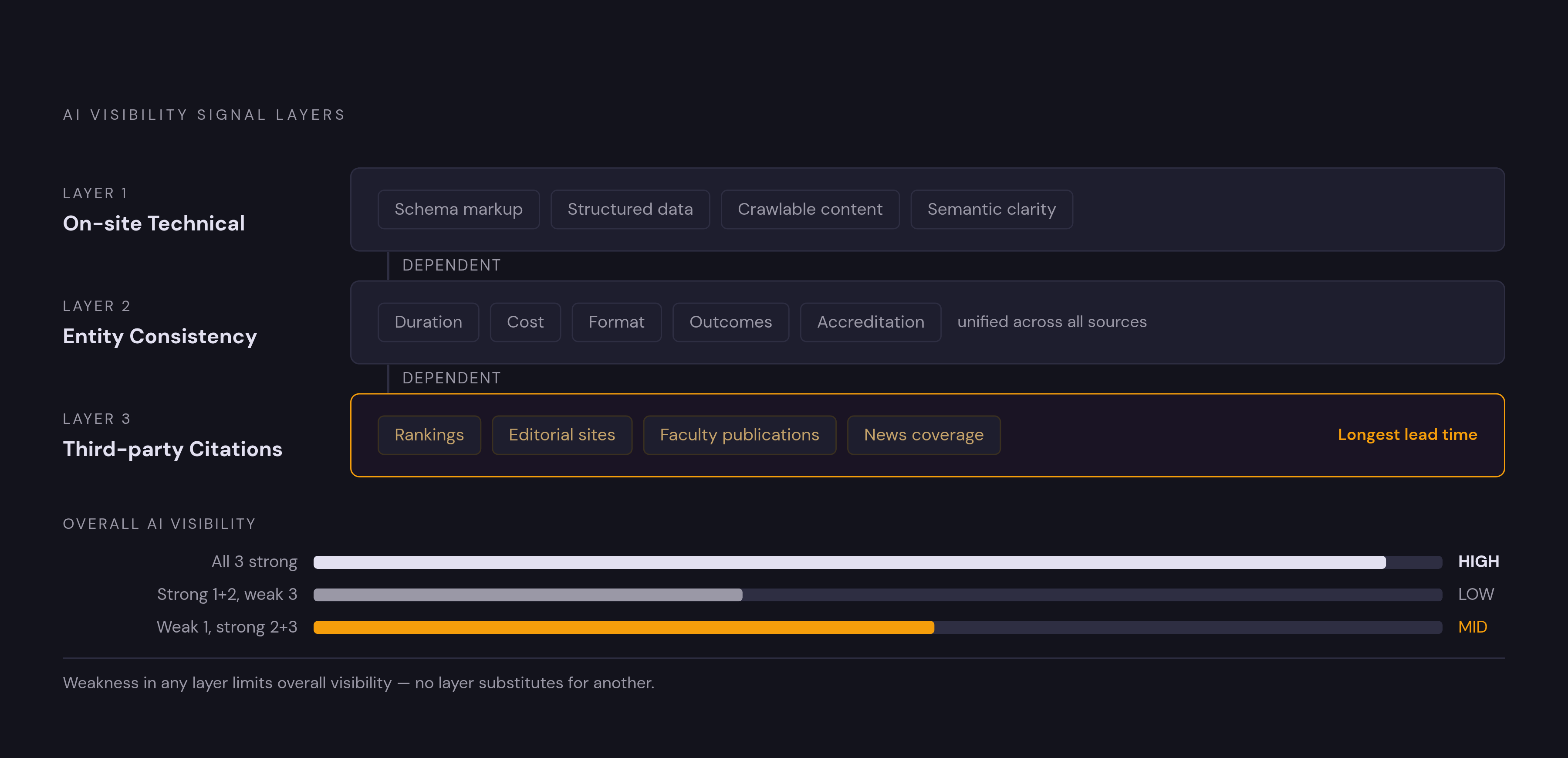Select the Outcomes chip
Screen dimensions: 1568x758
730,322
